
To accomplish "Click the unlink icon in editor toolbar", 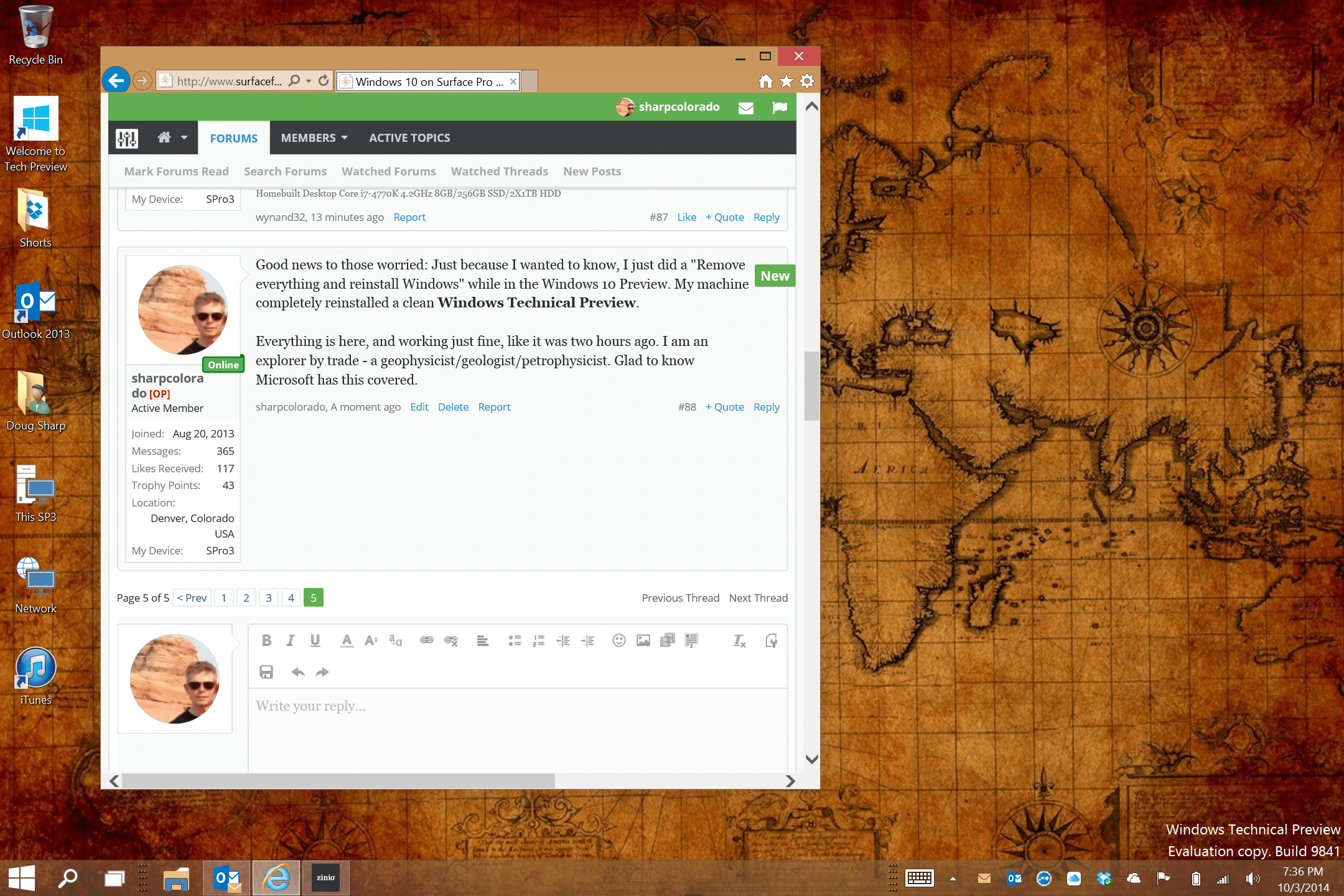I will tap(451, 640).
